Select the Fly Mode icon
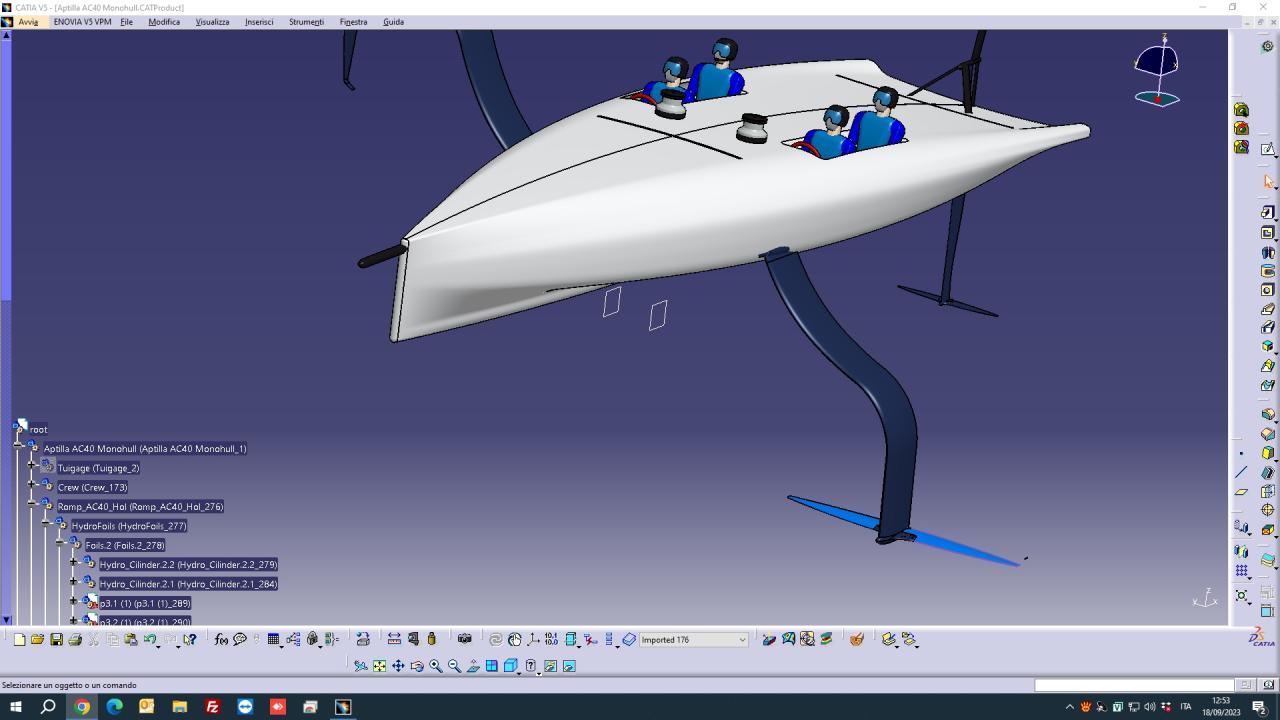 tap(360, 666)
